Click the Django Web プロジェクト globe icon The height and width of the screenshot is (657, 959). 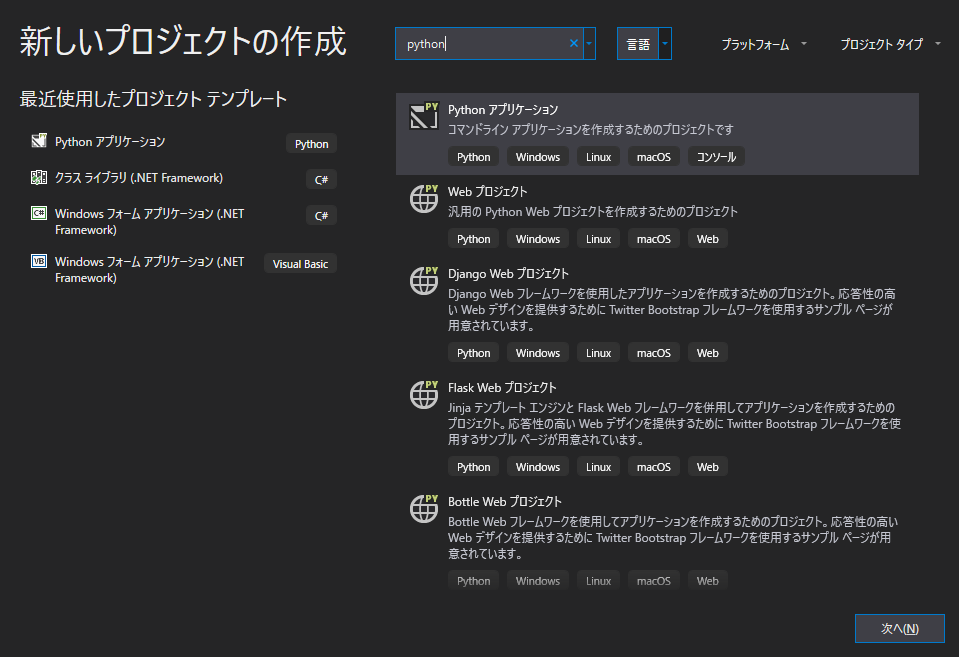(424, 280)
